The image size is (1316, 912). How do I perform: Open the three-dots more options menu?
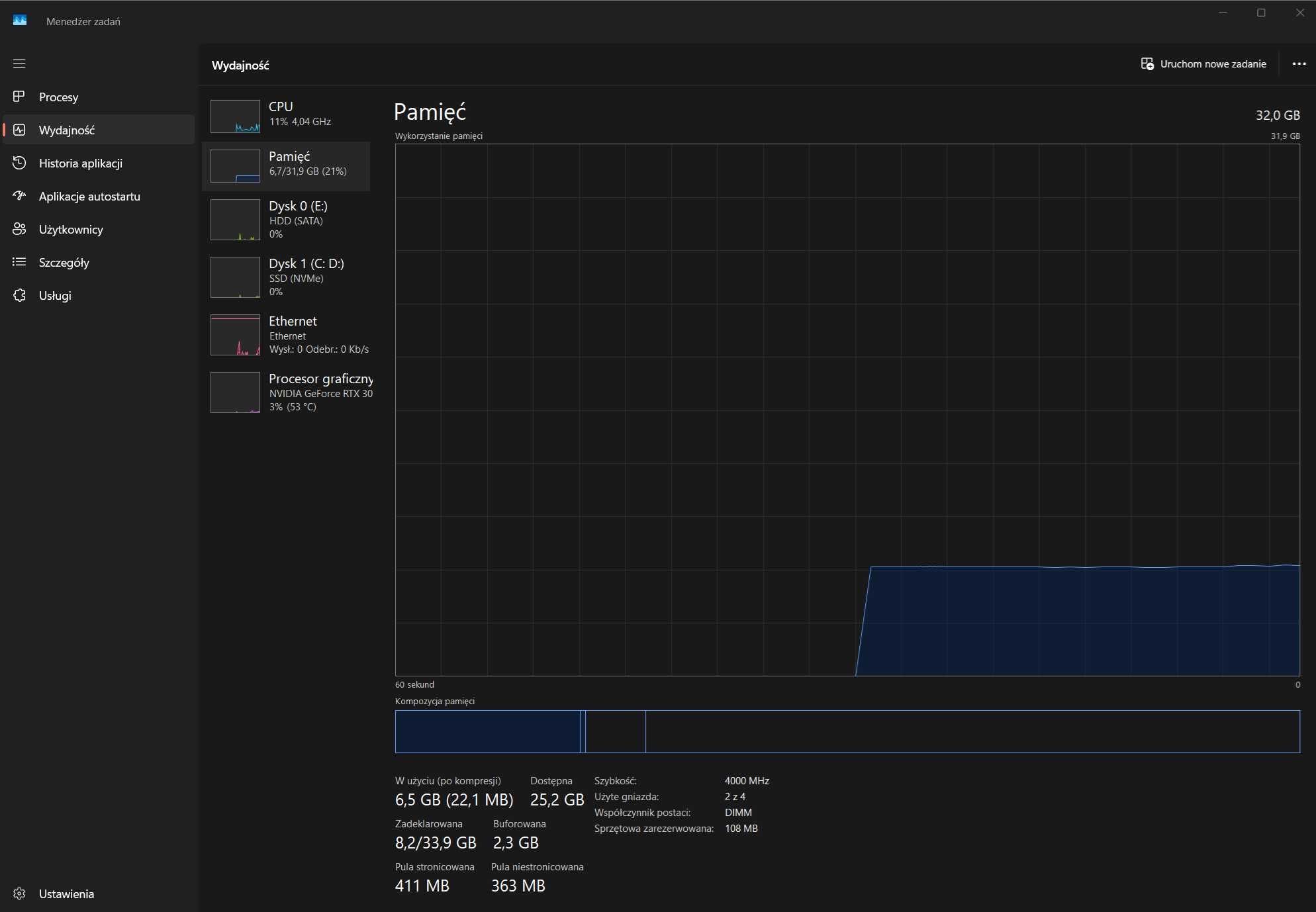click(x=1299, y=64)
